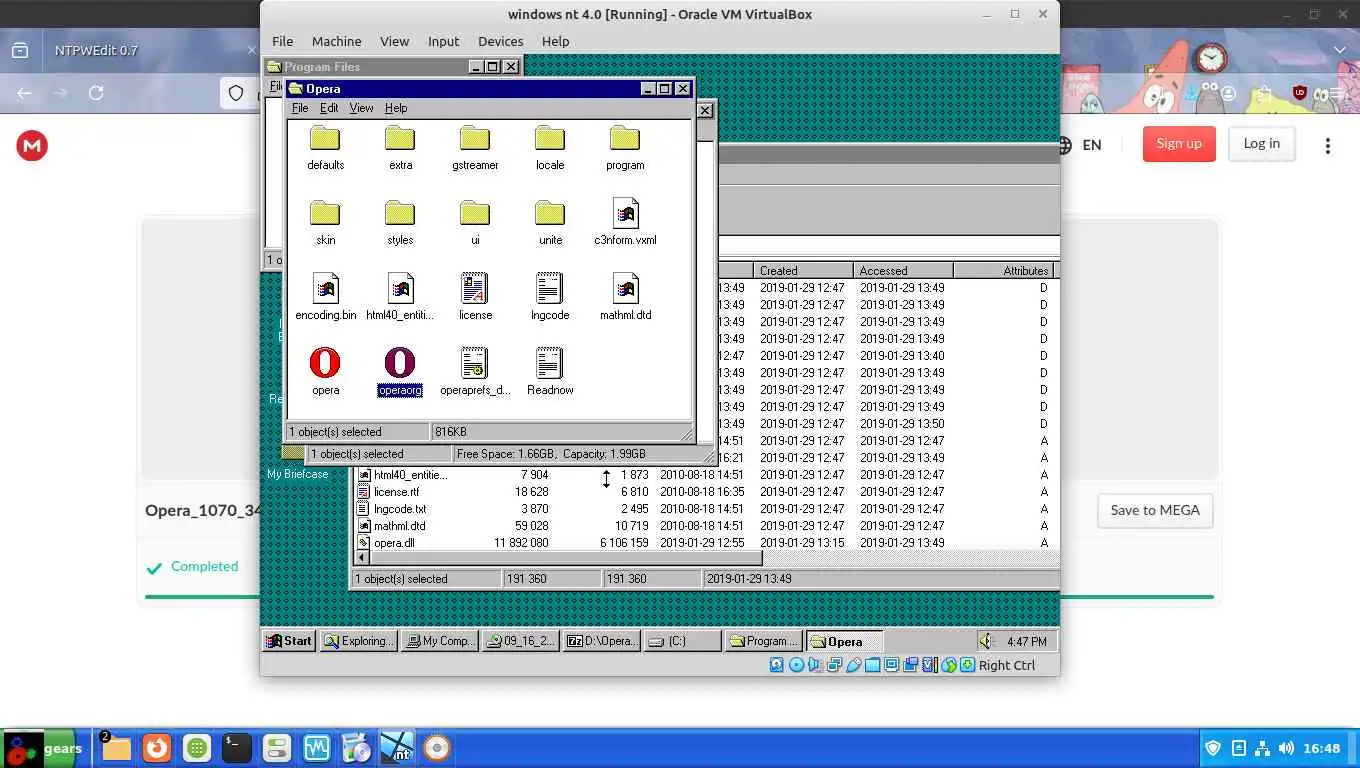
Task: Click the uBlock Origin extension icon
Action: click(x=1300, y=93)
